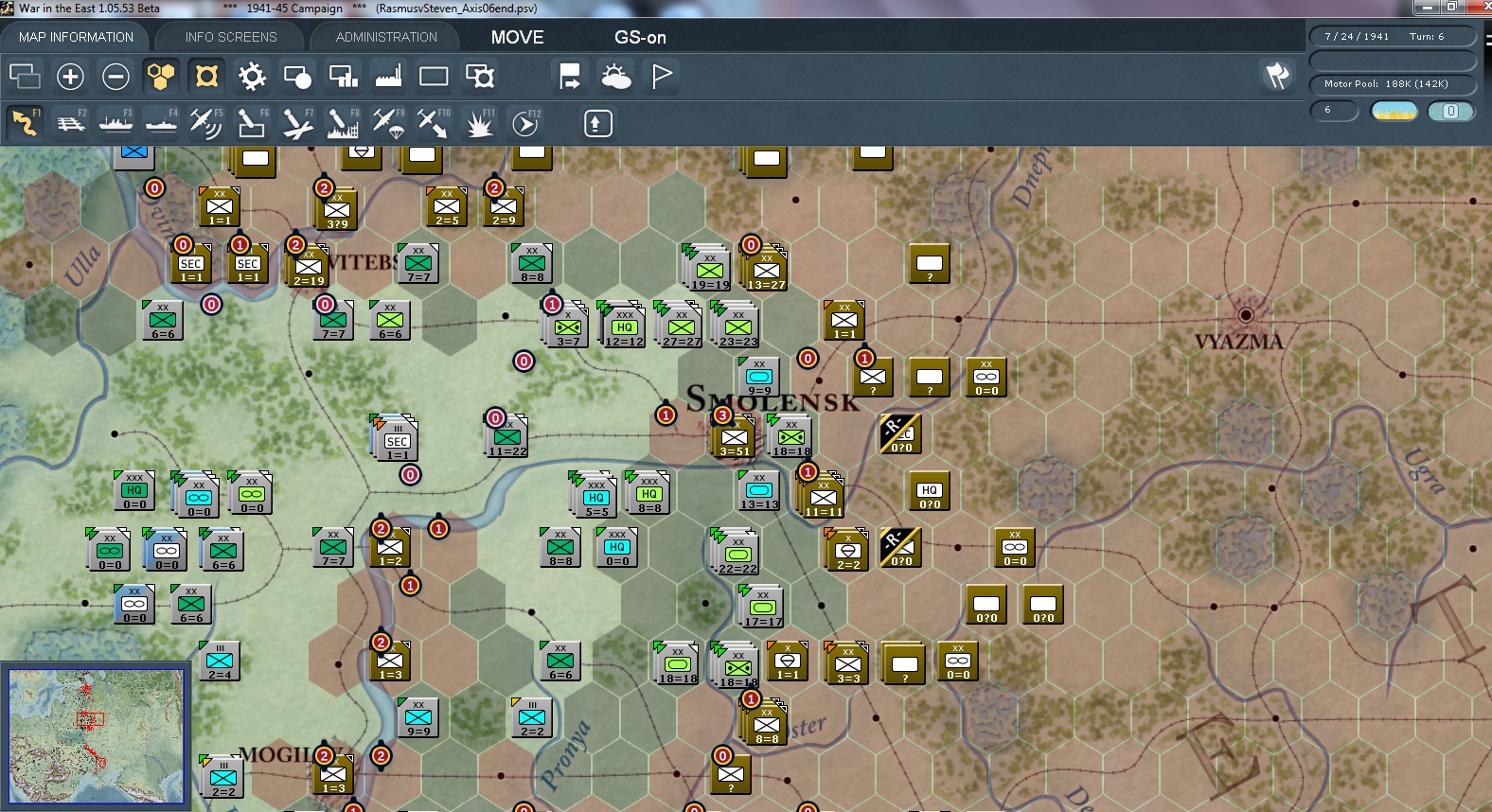This screenshot has width=1492, height=812.
Task: Click the minimap overview thumbnail
Action: click(x=97, y=735)
